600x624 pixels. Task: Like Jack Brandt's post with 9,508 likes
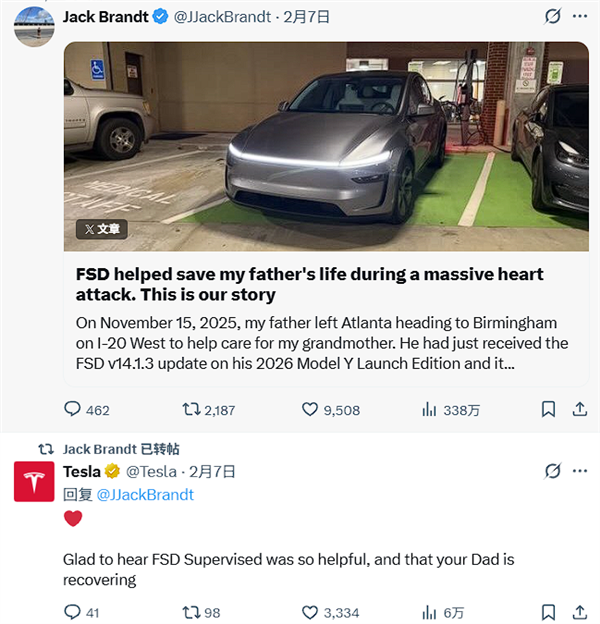pos(310,409)
